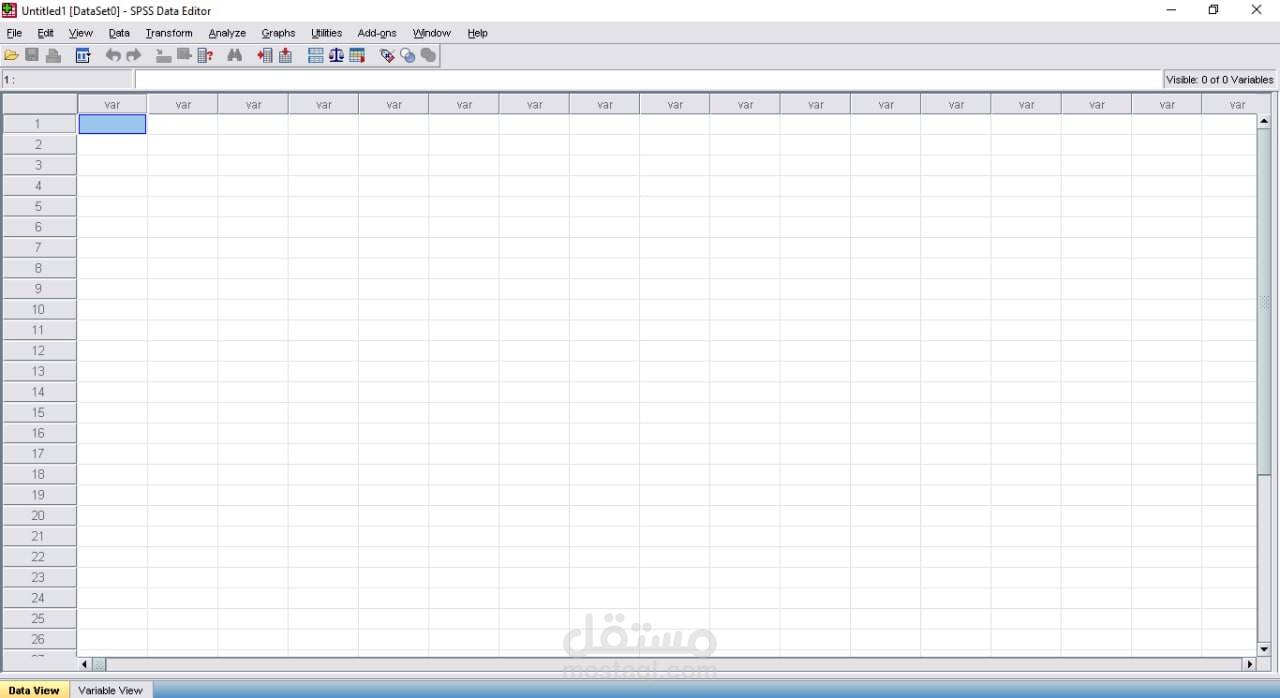Viewport: 1280px width, 698px height.
Task: Click the cell editor input bar
Action: pyautogui.click(x=648, y=80)
